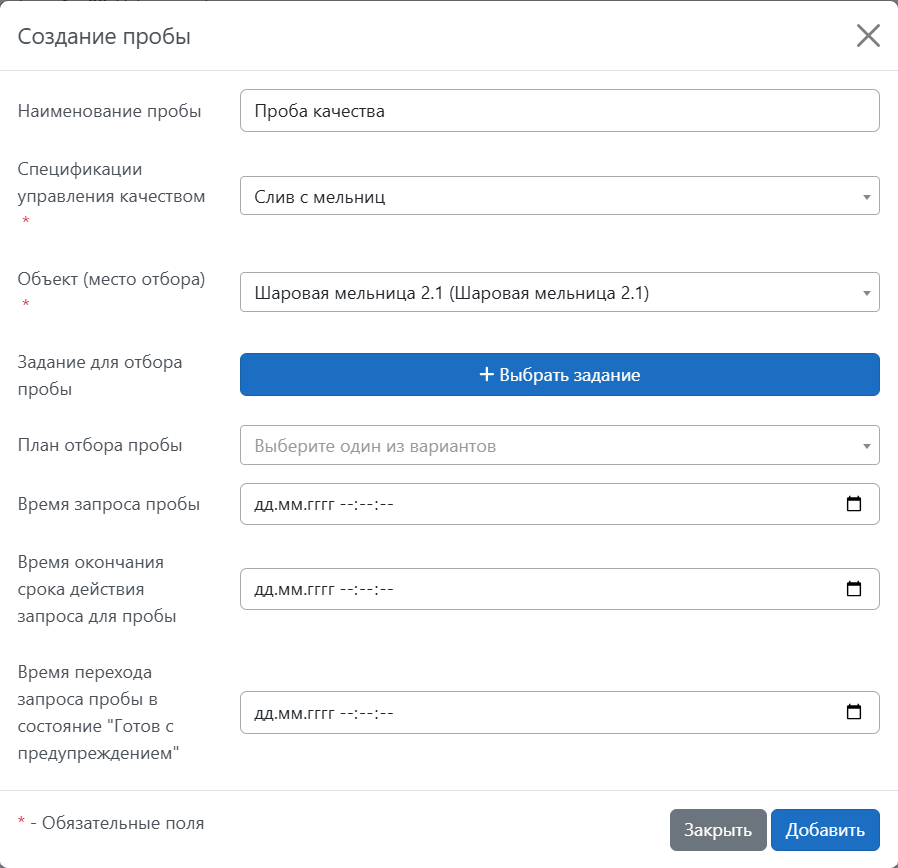Close the Создание пробы dialog with X
Image resolution: width=898 pixels, height=868 pixels.
click(867, 37)
